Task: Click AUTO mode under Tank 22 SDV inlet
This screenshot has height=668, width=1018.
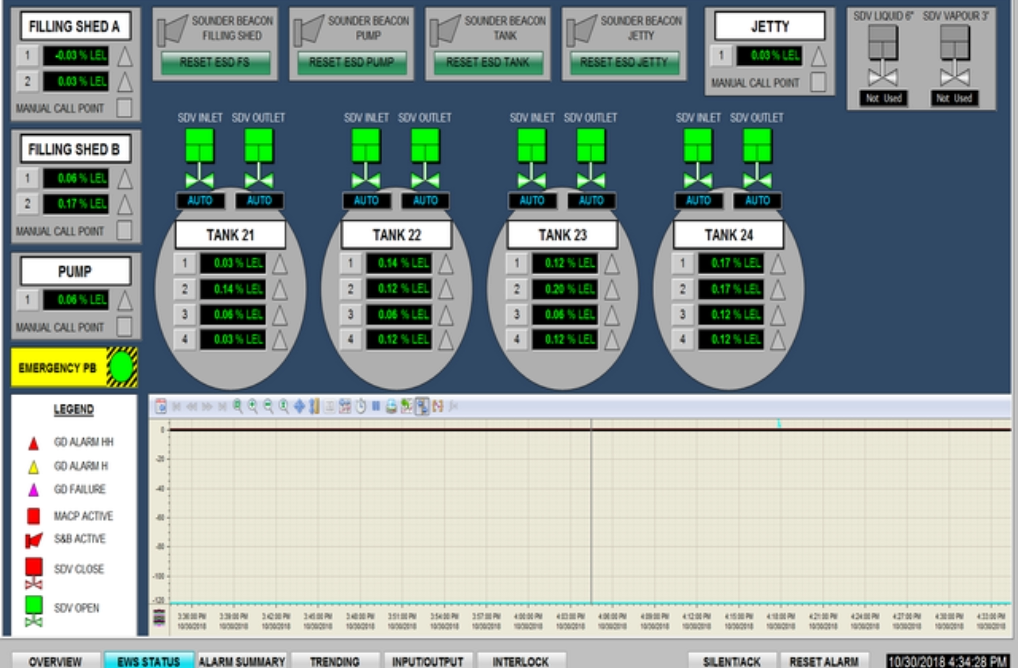Action: coord(366,201)
